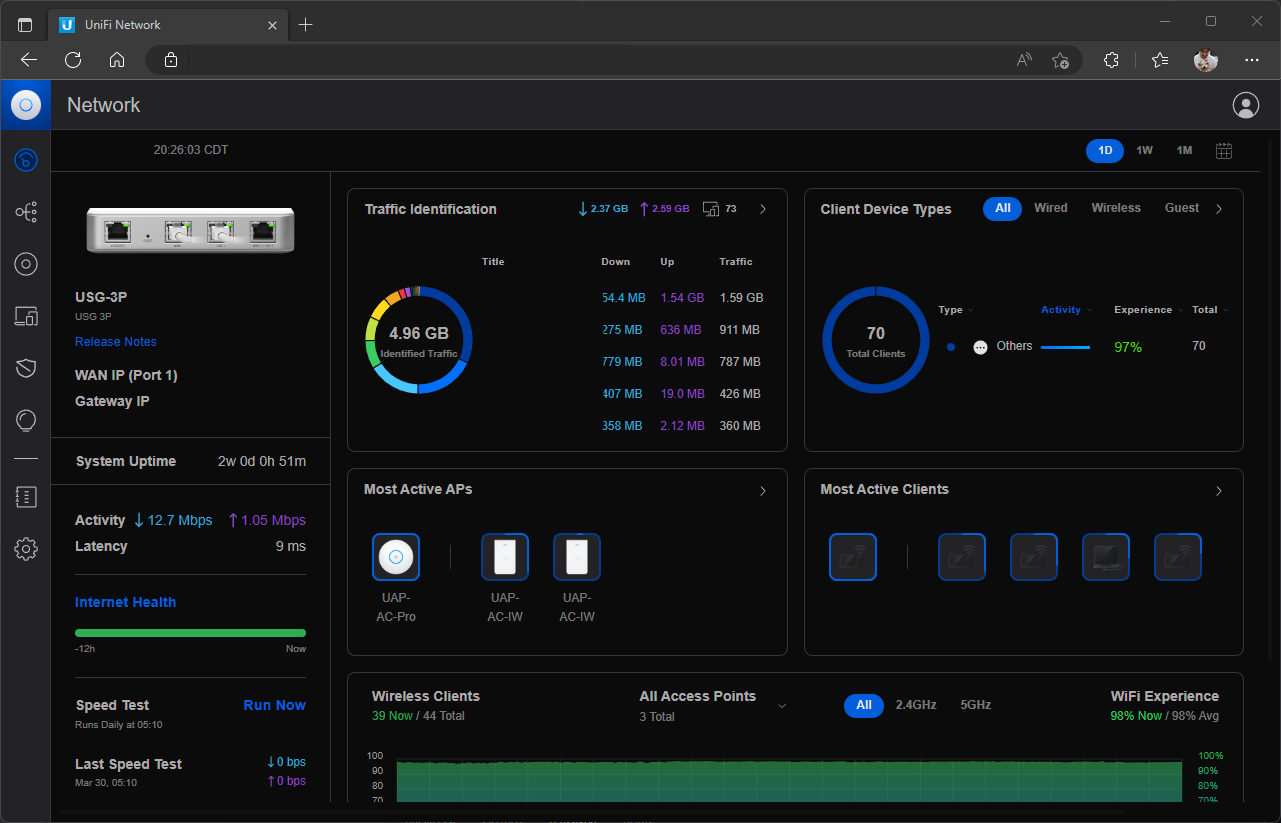Open a new browser tab
The height and width of the screenshot is (823, 1281).
(x=306, y=24)
